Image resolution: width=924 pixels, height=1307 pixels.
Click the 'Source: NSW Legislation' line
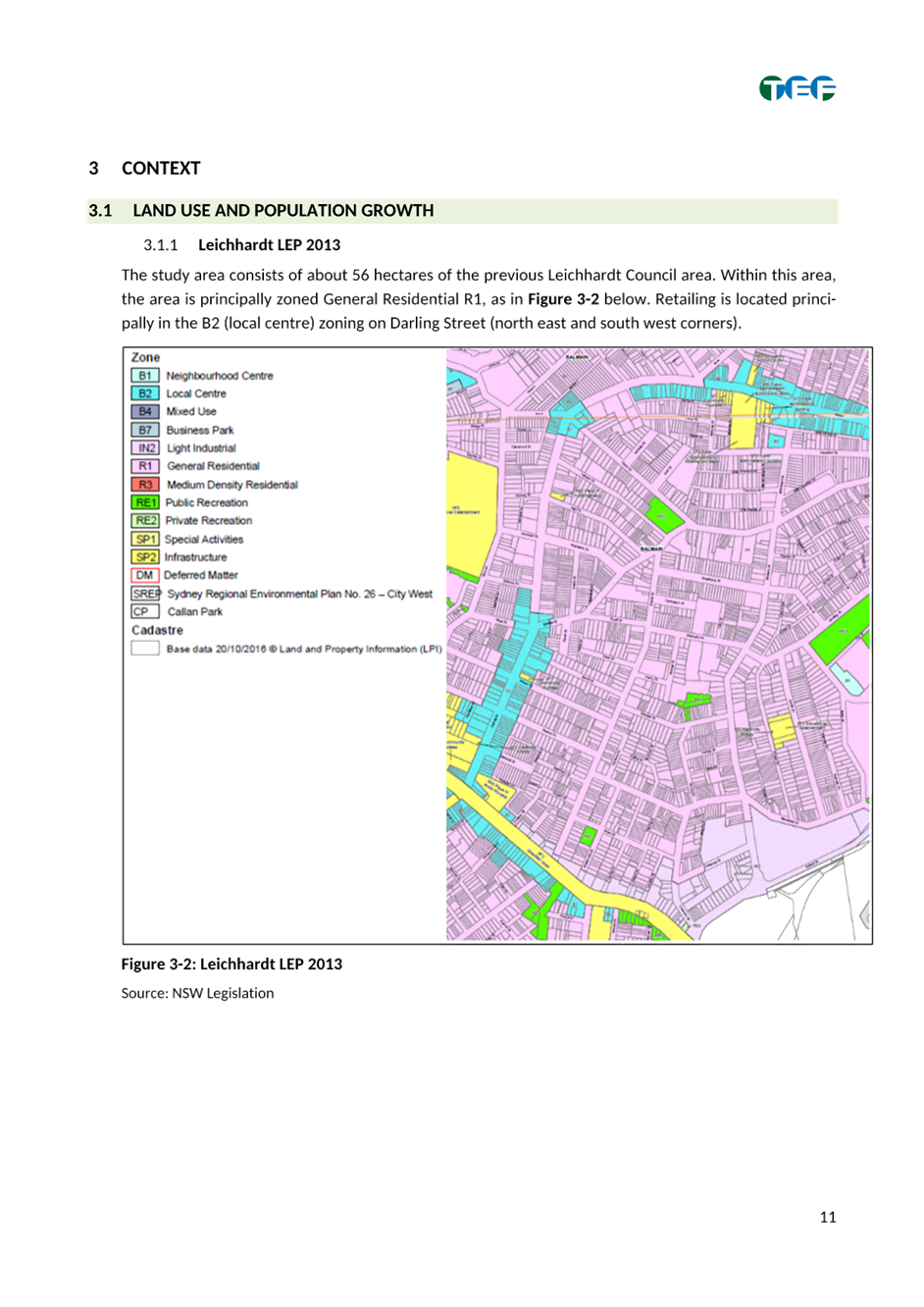point(197,993)
